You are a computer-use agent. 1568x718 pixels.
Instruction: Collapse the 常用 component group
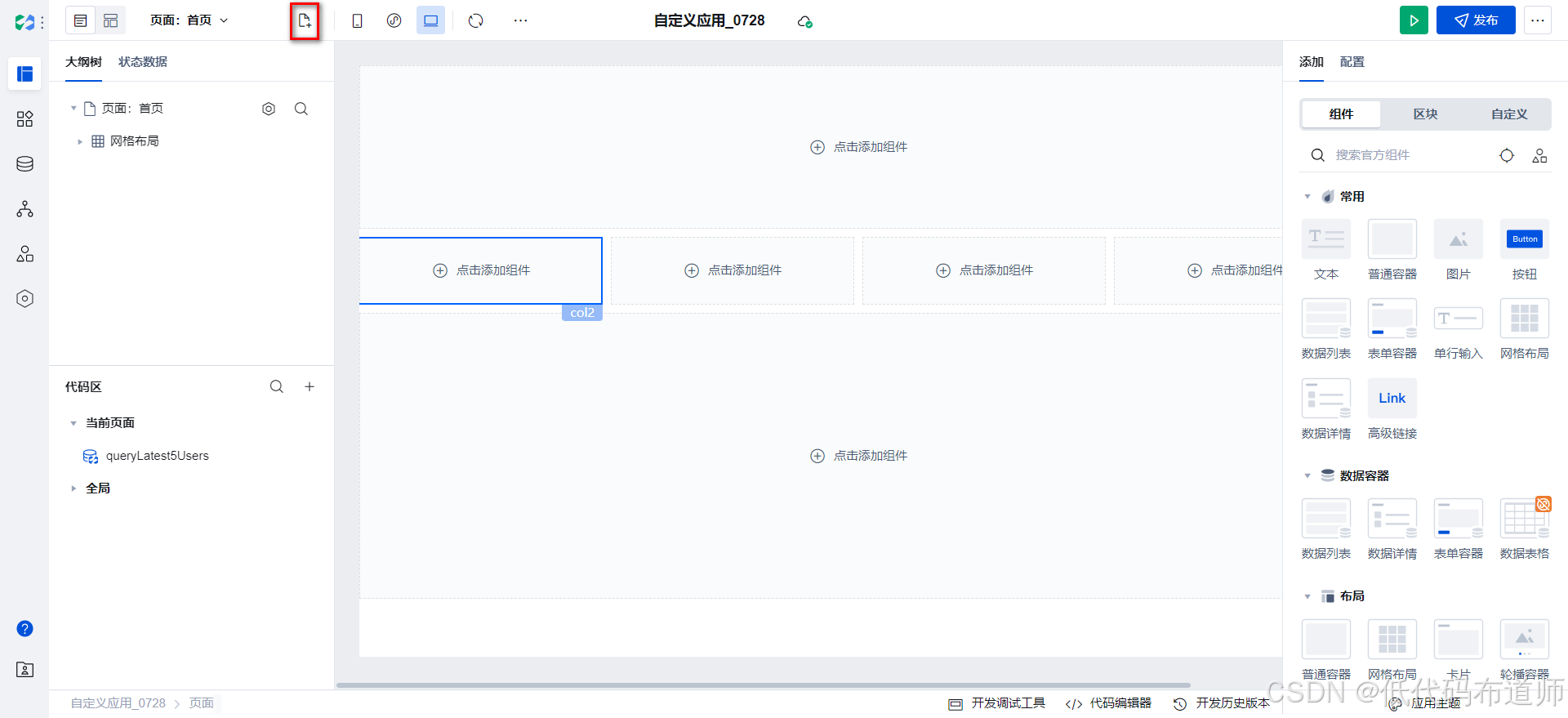click(1307, 197)
